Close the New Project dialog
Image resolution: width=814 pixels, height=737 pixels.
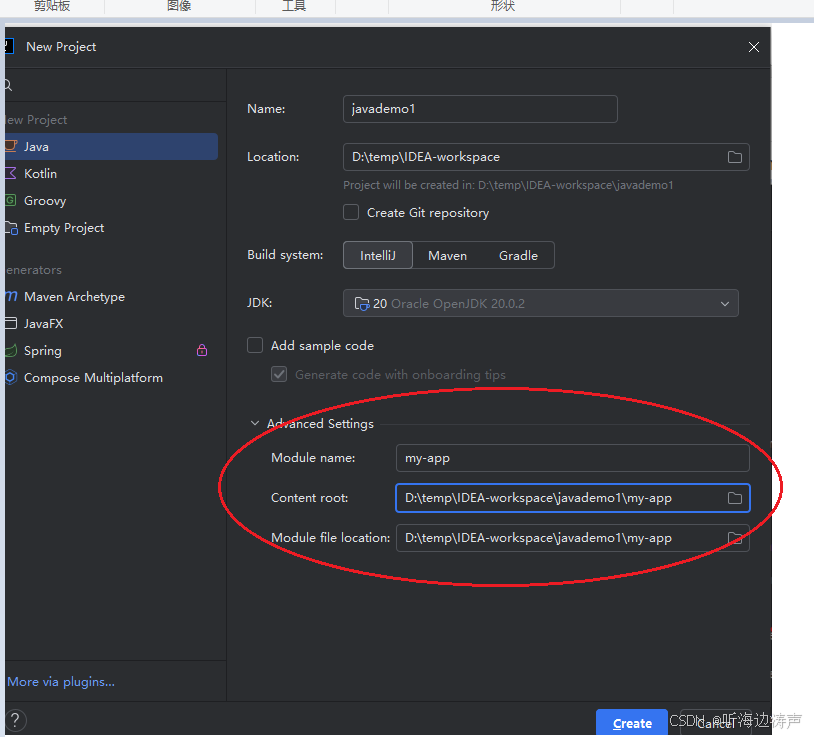tap(754, 47)
